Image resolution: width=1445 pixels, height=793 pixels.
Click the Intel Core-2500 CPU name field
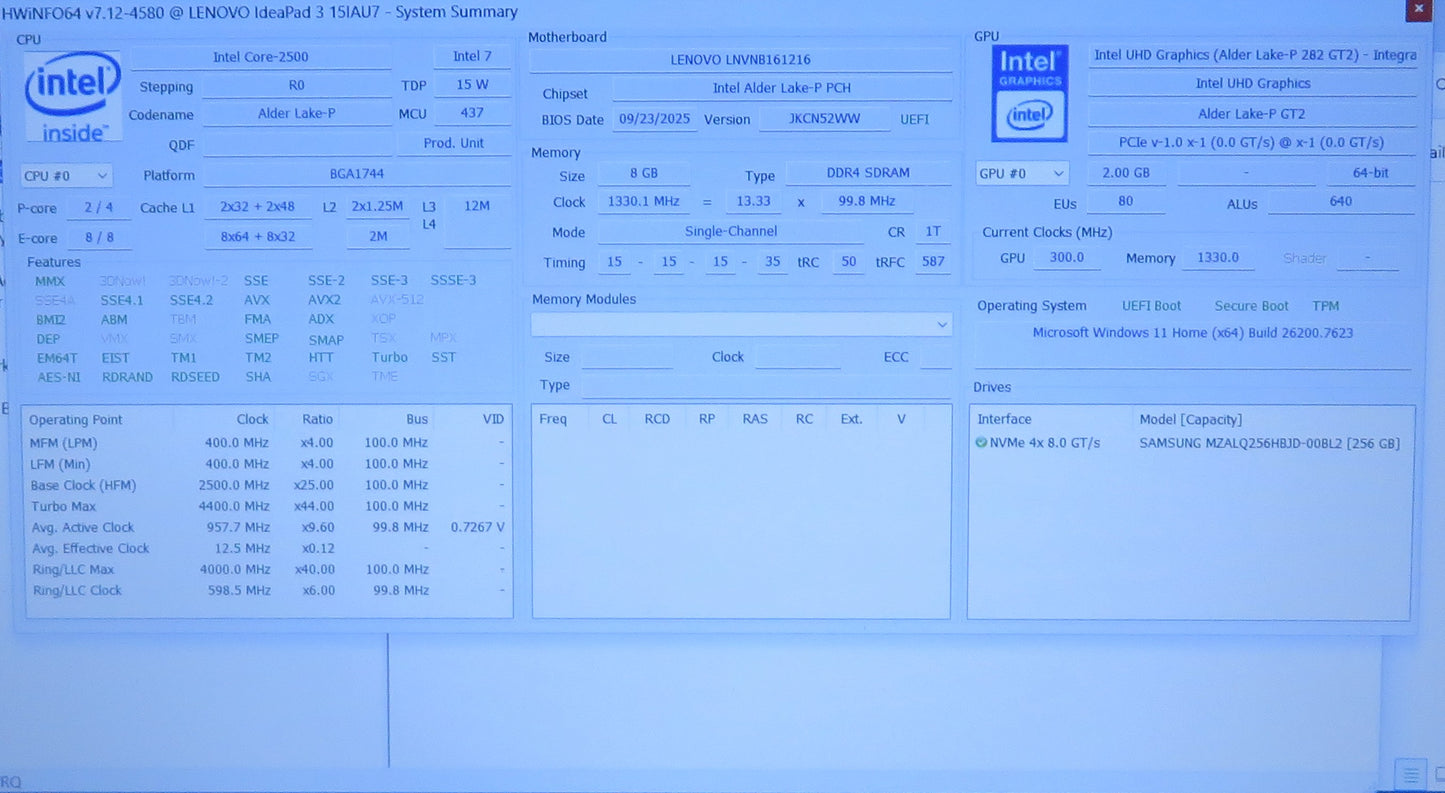(x=260, y=57)
